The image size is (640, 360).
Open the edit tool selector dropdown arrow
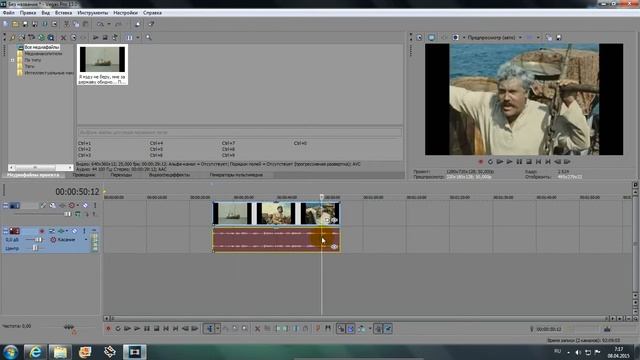(x=218, y=328)
